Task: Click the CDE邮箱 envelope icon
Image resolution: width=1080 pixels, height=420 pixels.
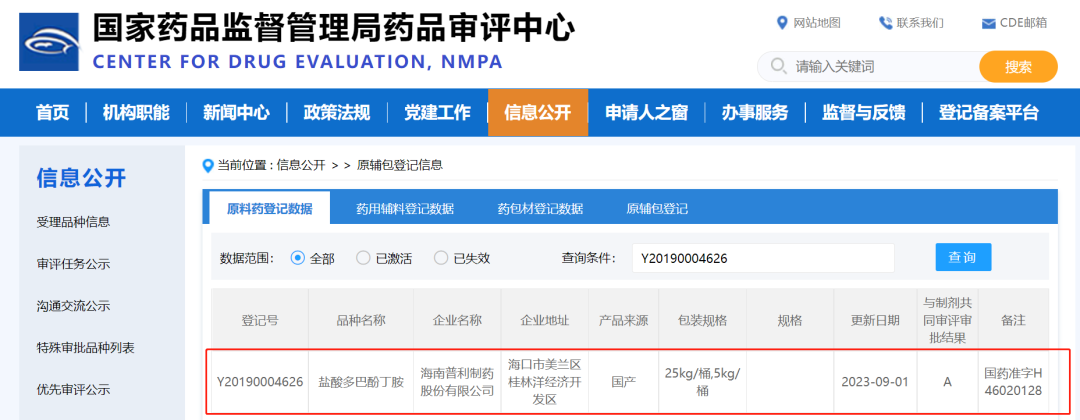Action: pyautogui.click(x=988, y=23)
